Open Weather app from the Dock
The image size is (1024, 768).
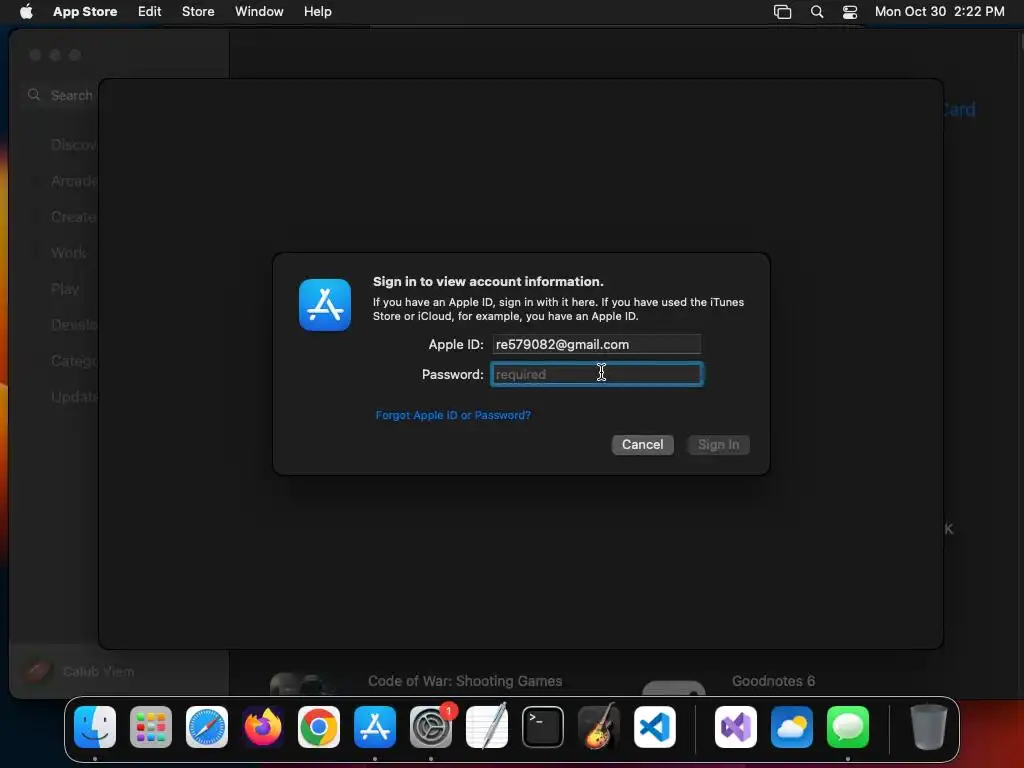pyautogui.click(x=792, y=727)
